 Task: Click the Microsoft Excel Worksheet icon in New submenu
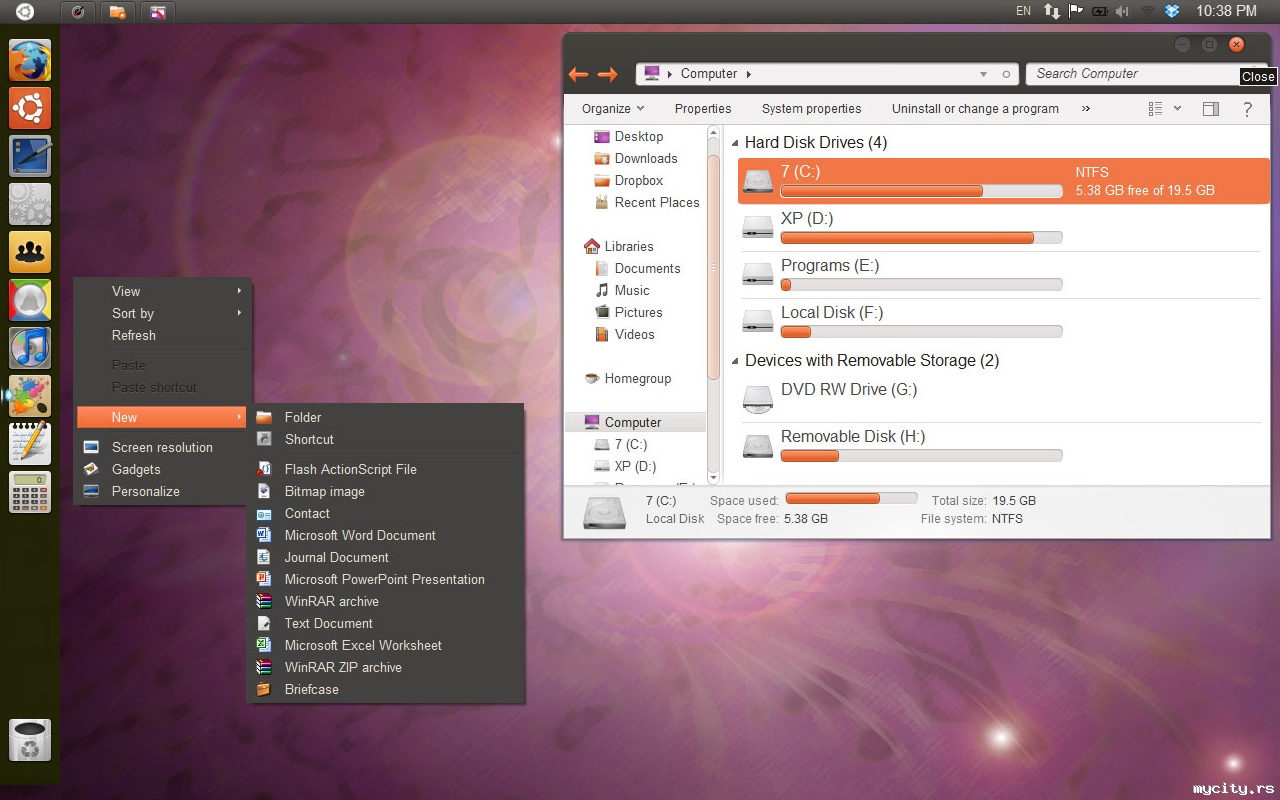[x=264, y=645]
